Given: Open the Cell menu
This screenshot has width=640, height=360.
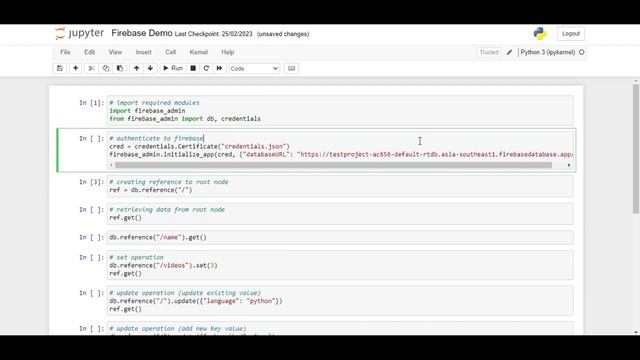Looking at the screenshot, I should point(171,52).
